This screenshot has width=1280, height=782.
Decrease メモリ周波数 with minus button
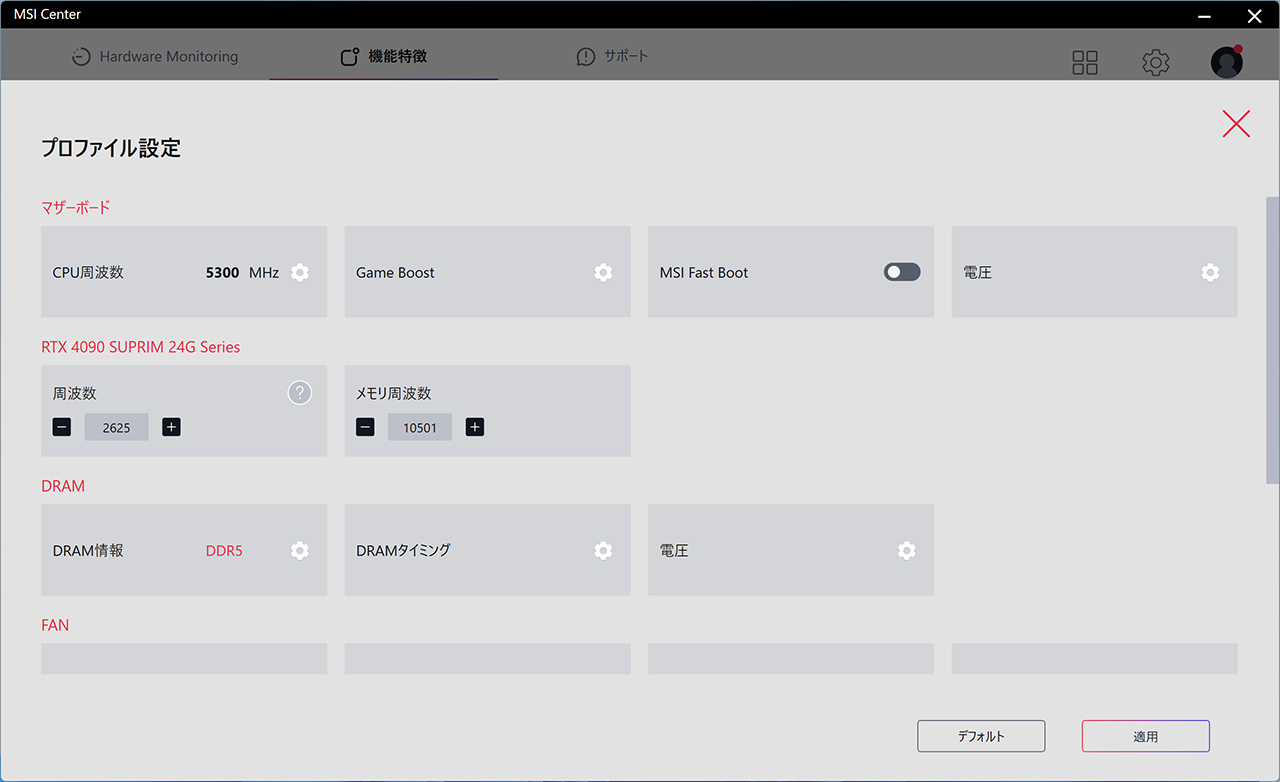365,427
